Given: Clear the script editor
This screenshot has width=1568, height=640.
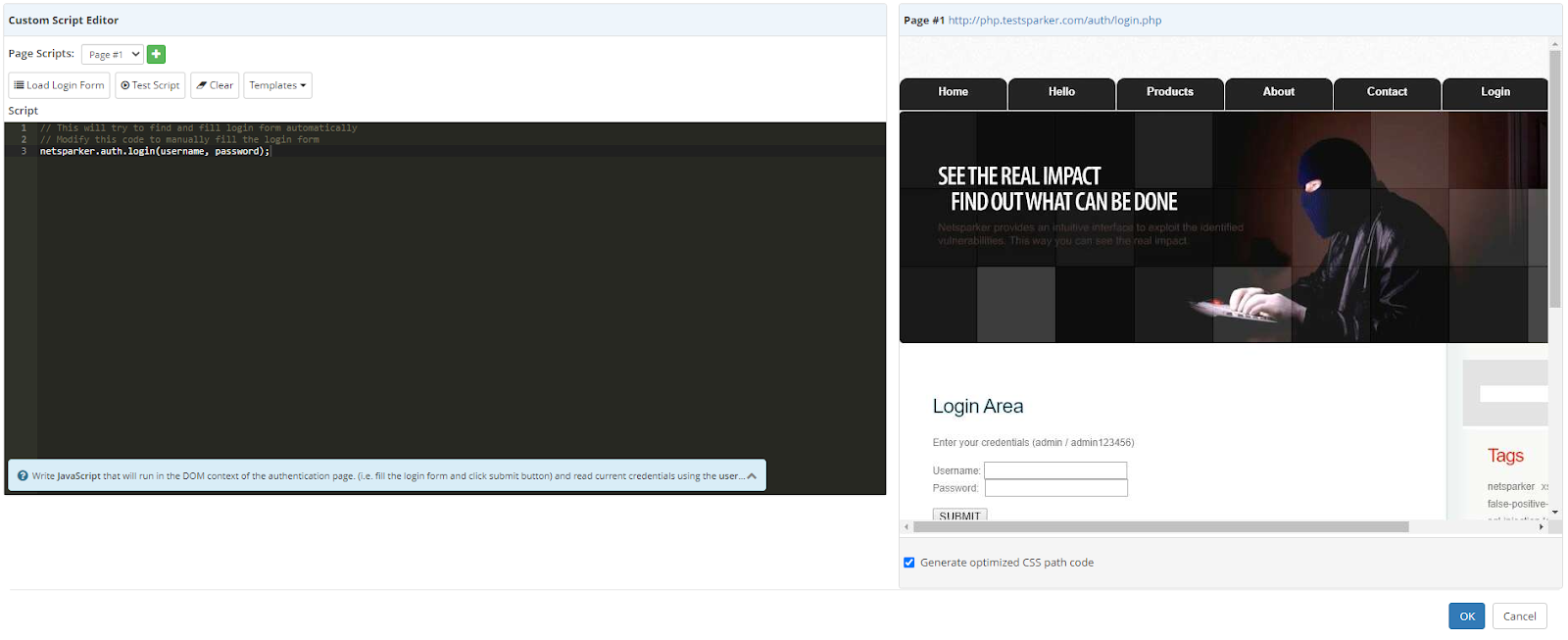Looking at the screenshot, I should pyautogui.click(x=215, y=85).
